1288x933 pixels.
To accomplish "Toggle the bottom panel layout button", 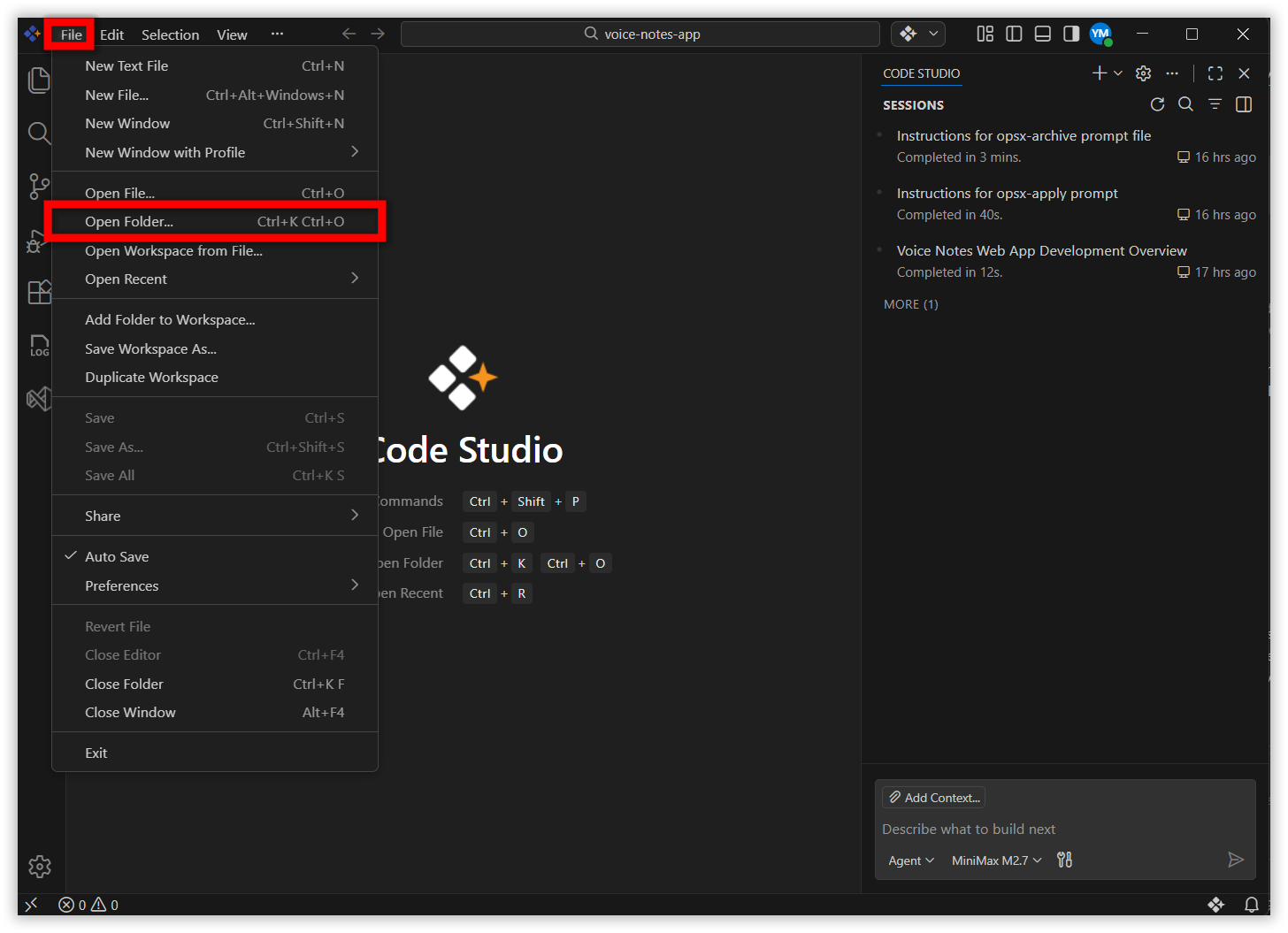I will tap(1043, 34).
